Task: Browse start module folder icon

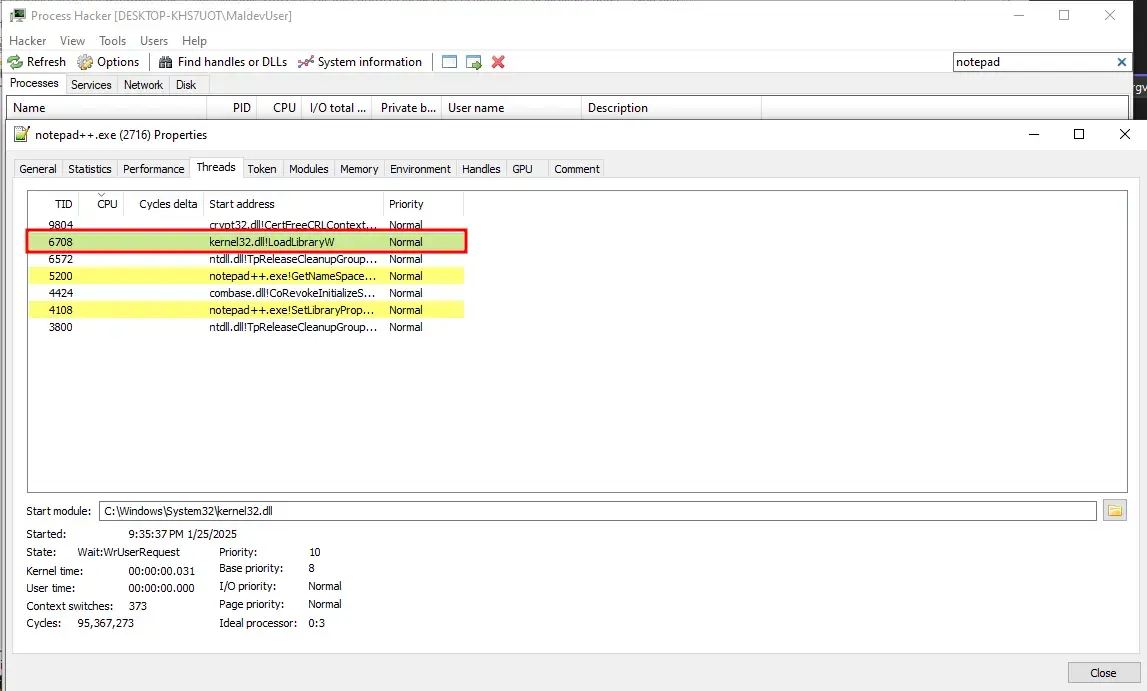Action: (x=1114, y=511)
